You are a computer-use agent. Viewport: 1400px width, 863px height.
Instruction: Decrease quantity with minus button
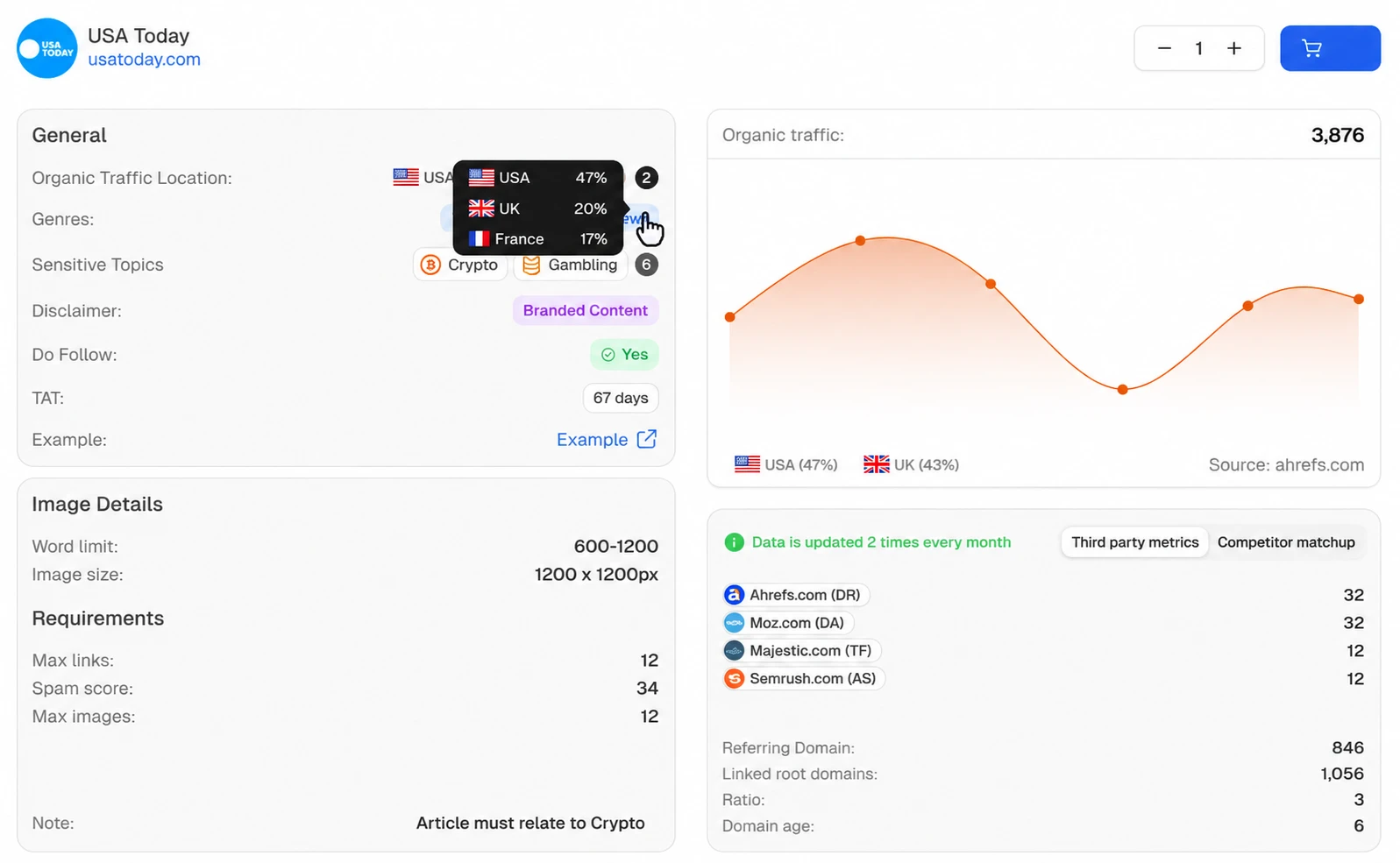point(1164,48)
